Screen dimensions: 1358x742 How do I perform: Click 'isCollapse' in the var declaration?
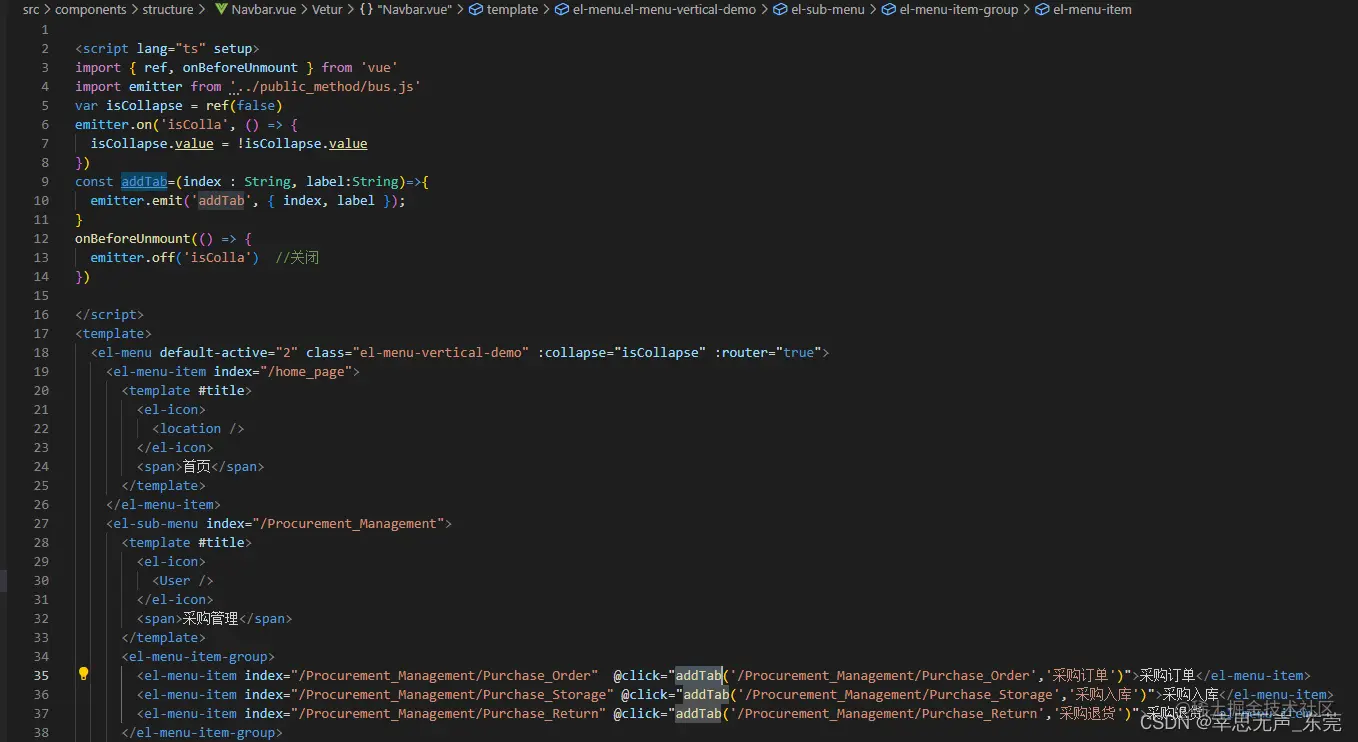(144, 105)
